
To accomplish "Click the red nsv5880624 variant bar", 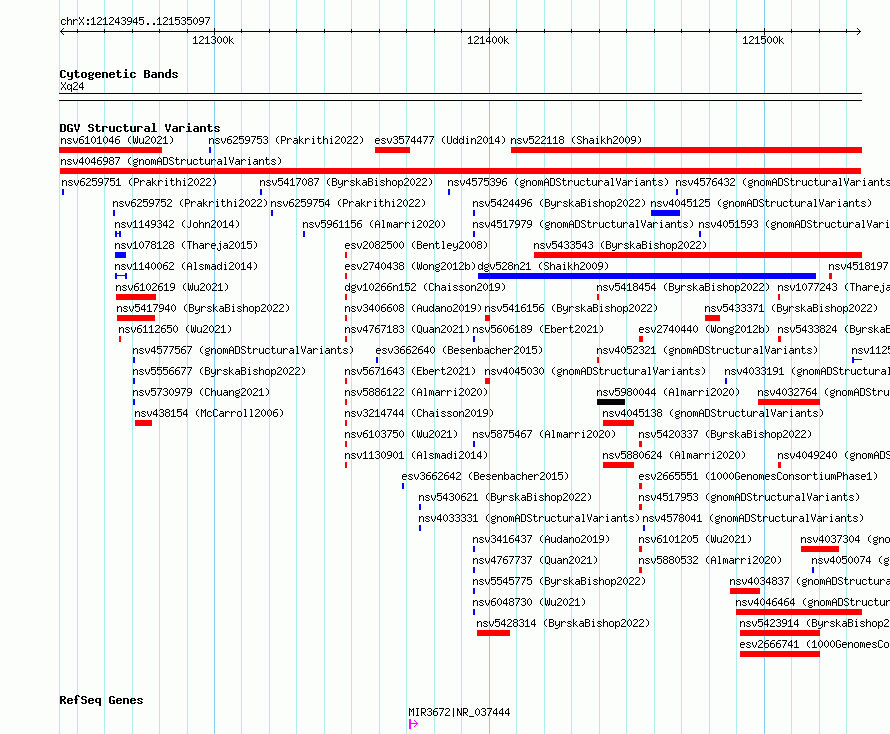I will 618,465.
